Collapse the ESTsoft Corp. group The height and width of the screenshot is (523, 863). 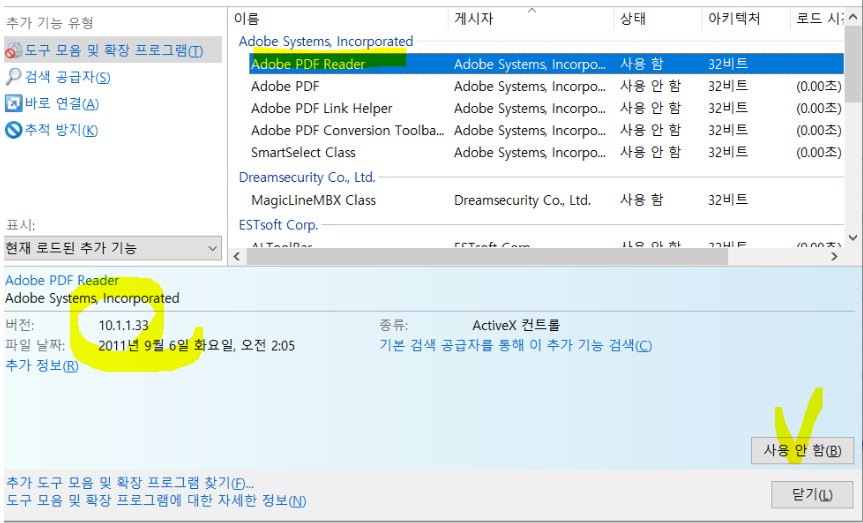click(x=278, y=225)
